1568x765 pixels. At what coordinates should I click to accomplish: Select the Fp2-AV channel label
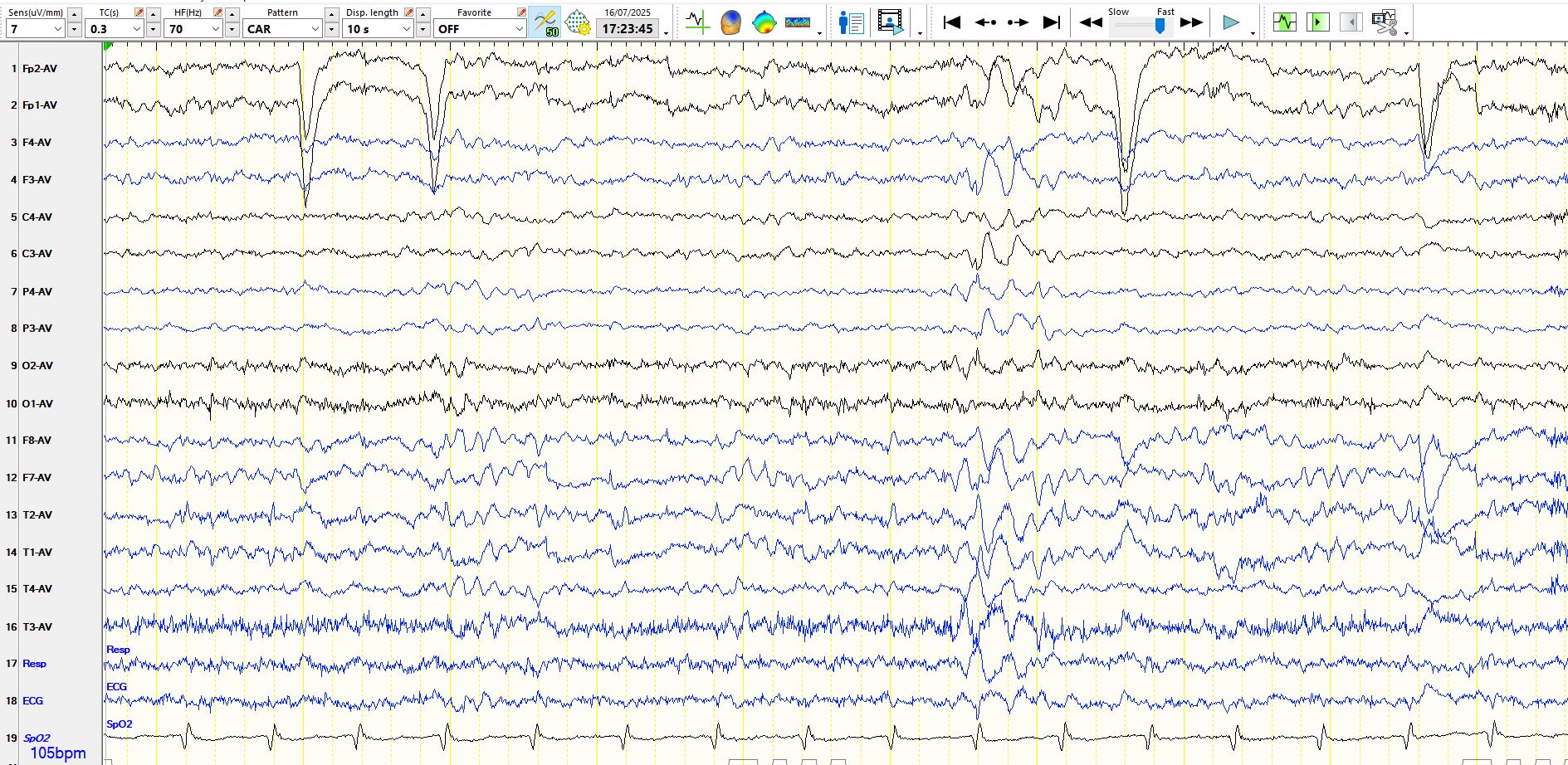click(40, 69)
